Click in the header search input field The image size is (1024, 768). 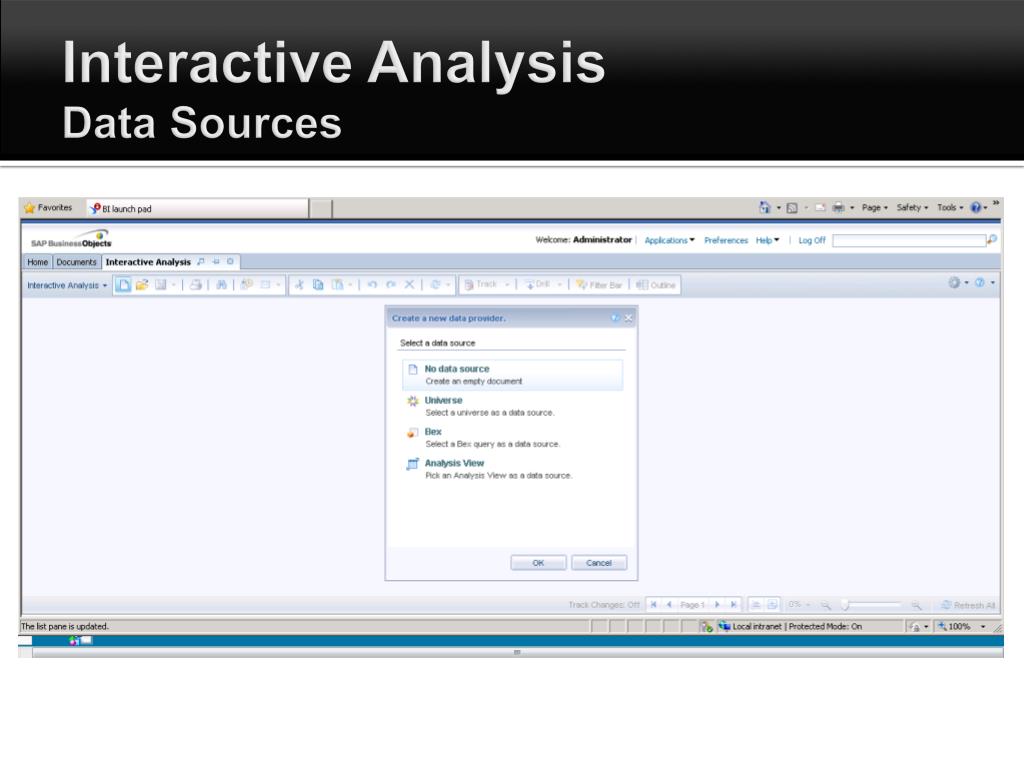coord(909,240)
